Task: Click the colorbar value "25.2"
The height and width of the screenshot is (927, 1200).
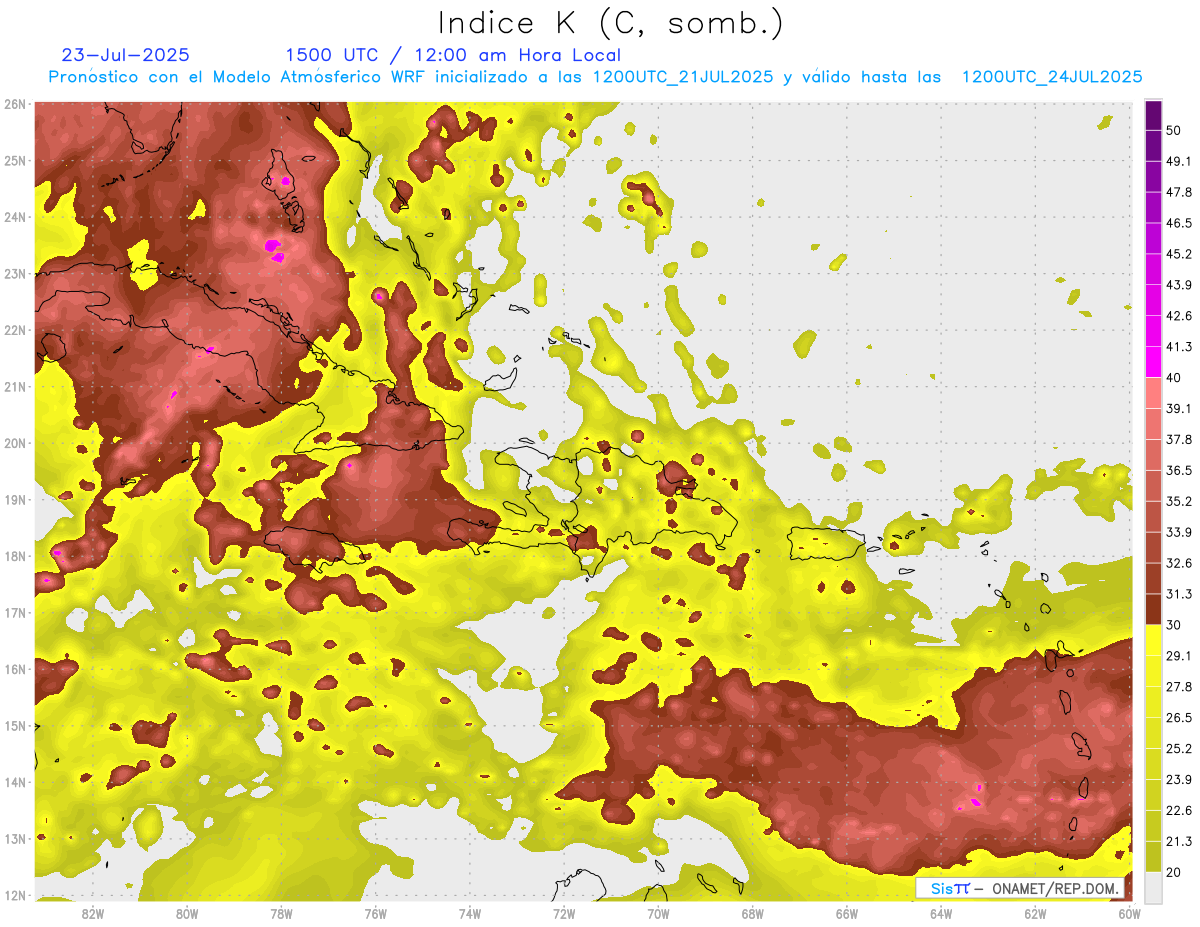Action: [x=1178, y=748]
